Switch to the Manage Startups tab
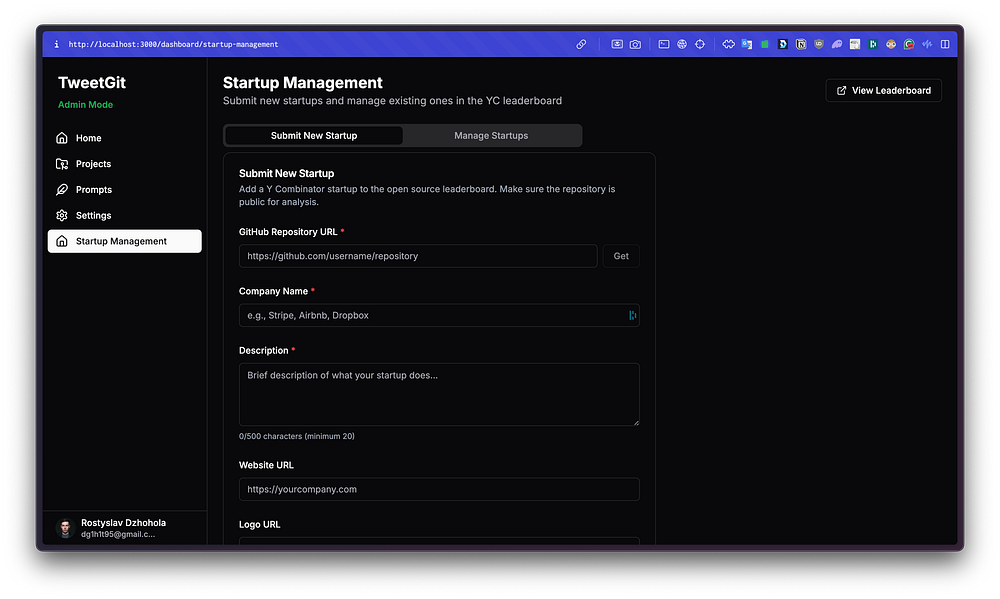 (x=491, y=136)
